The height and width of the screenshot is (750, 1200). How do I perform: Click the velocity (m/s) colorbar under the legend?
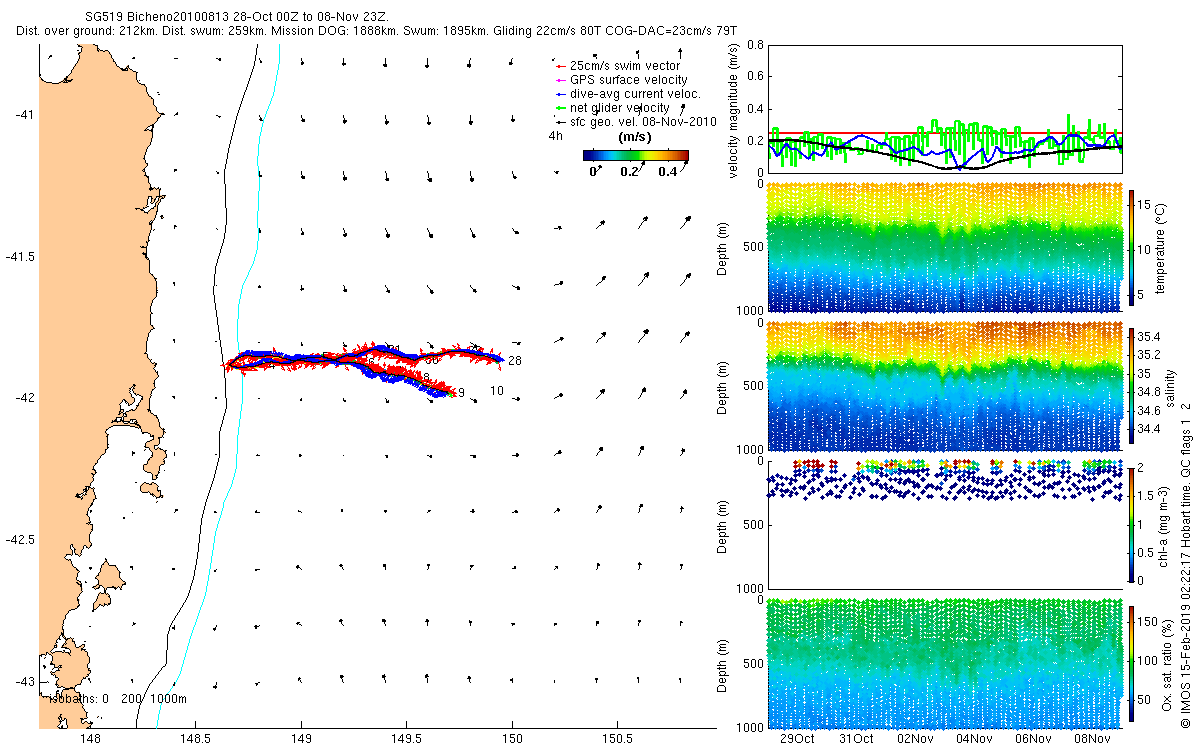[x=635, y=155]
